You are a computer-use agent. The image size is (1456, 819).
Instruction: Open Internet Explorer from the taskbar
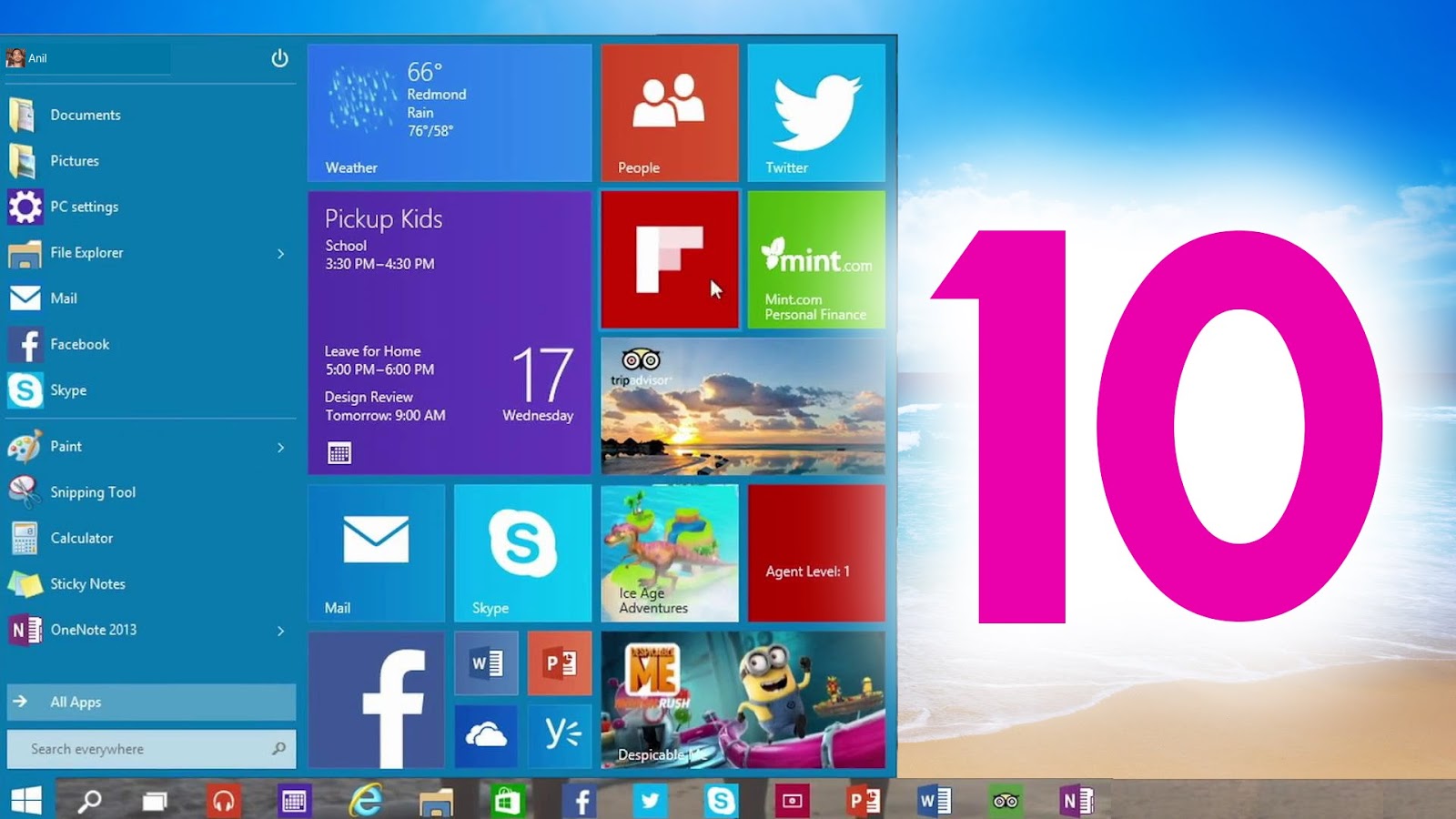(367, 799)
